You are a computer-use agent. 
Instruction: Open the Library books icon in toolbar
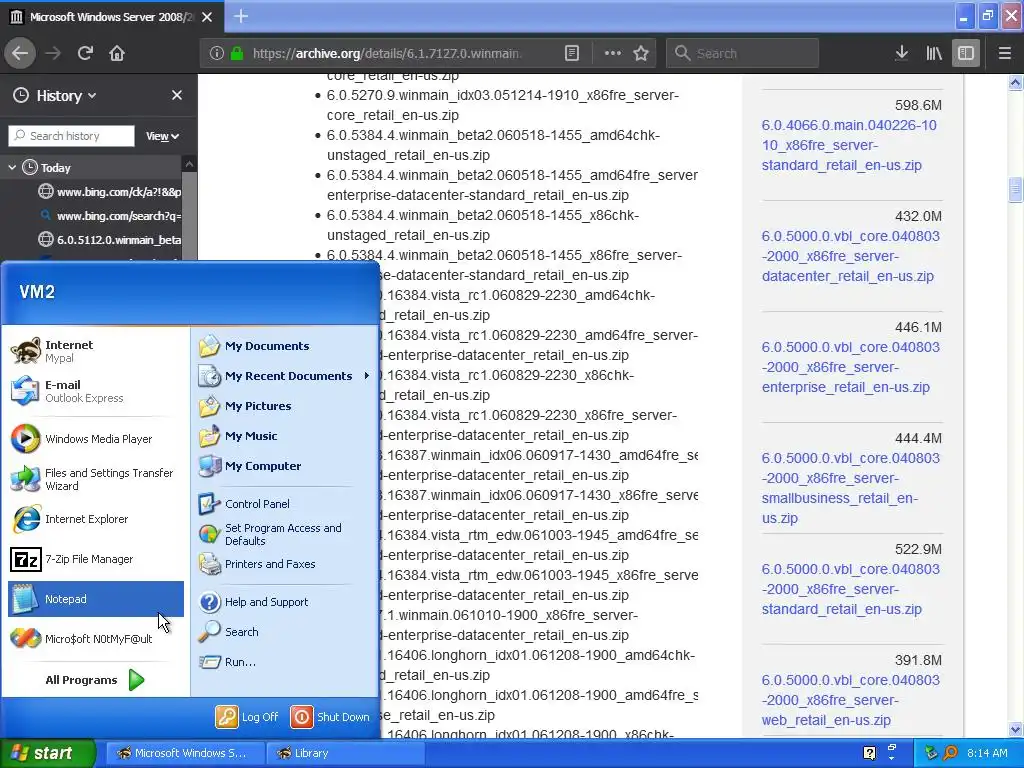934,53
